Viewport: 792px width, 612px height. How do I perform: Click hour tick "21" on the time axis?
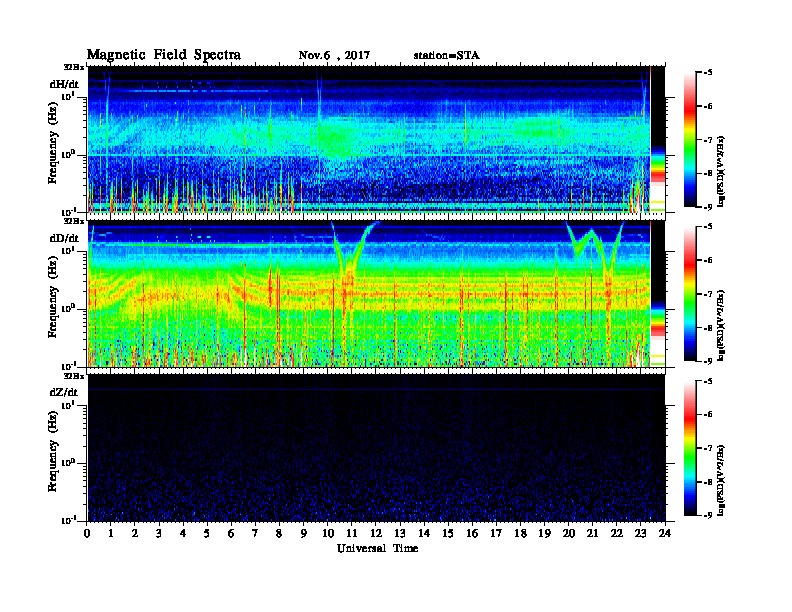[x=592, y=533]
